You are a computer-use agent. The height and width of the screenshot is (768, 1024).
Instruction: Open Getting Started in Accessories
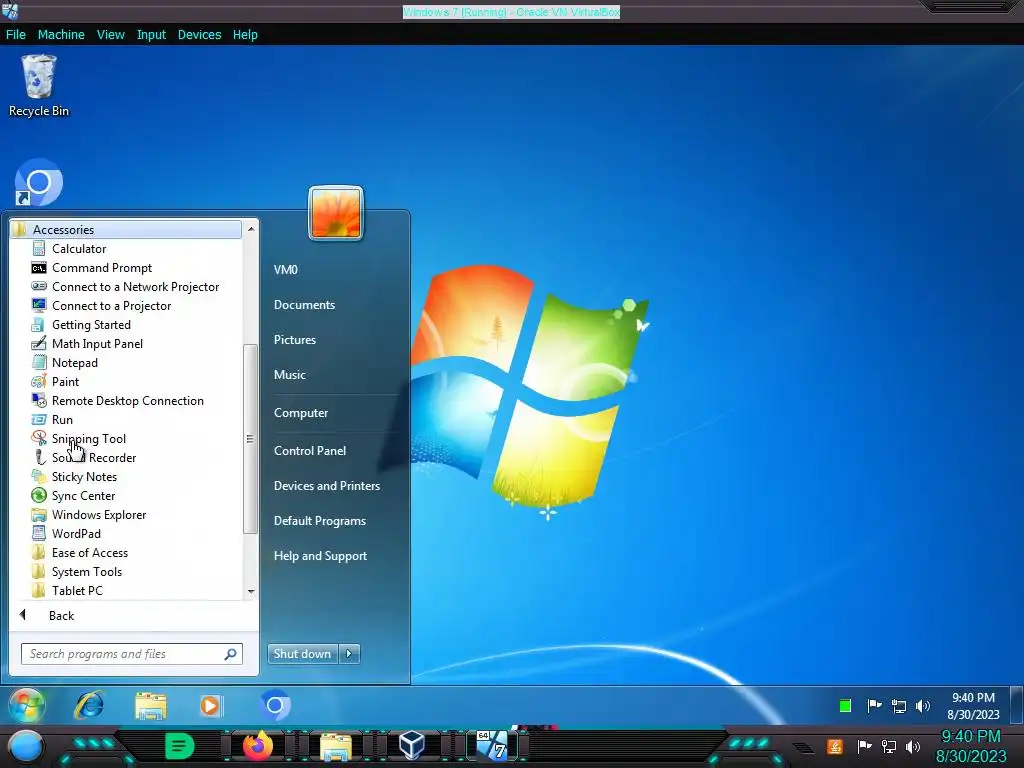pos(91,325)
